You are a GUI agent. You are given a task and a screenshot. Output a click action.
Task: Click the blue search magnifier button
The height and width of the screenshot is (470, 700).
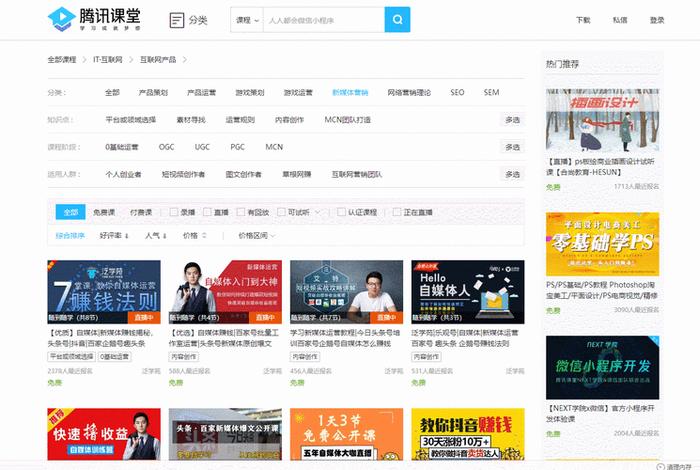[397, 20]
